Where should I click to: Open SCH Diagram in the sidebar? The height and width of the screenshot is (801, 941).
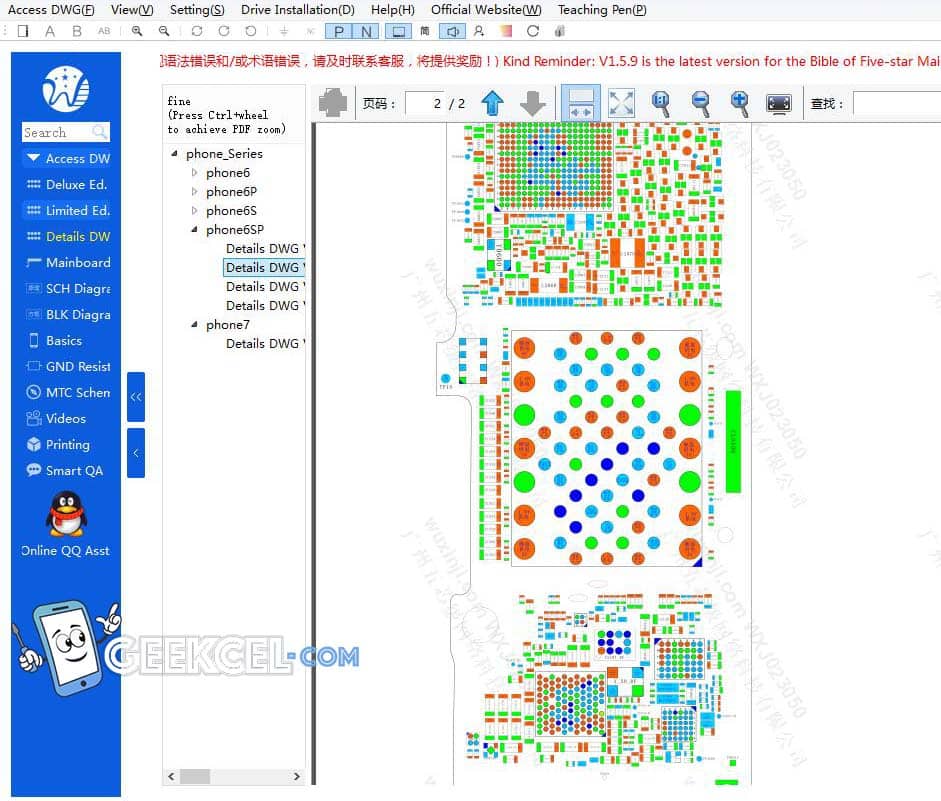(x=77, y=289)
